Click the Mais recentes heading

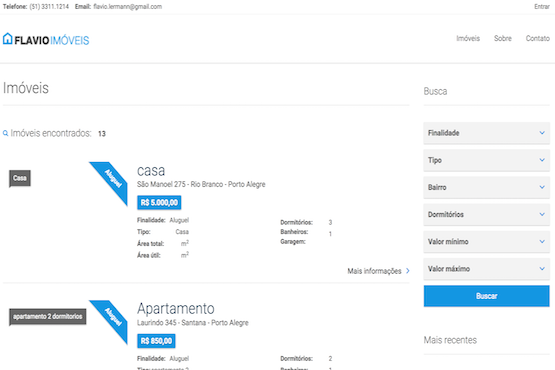tap(450, 340)
